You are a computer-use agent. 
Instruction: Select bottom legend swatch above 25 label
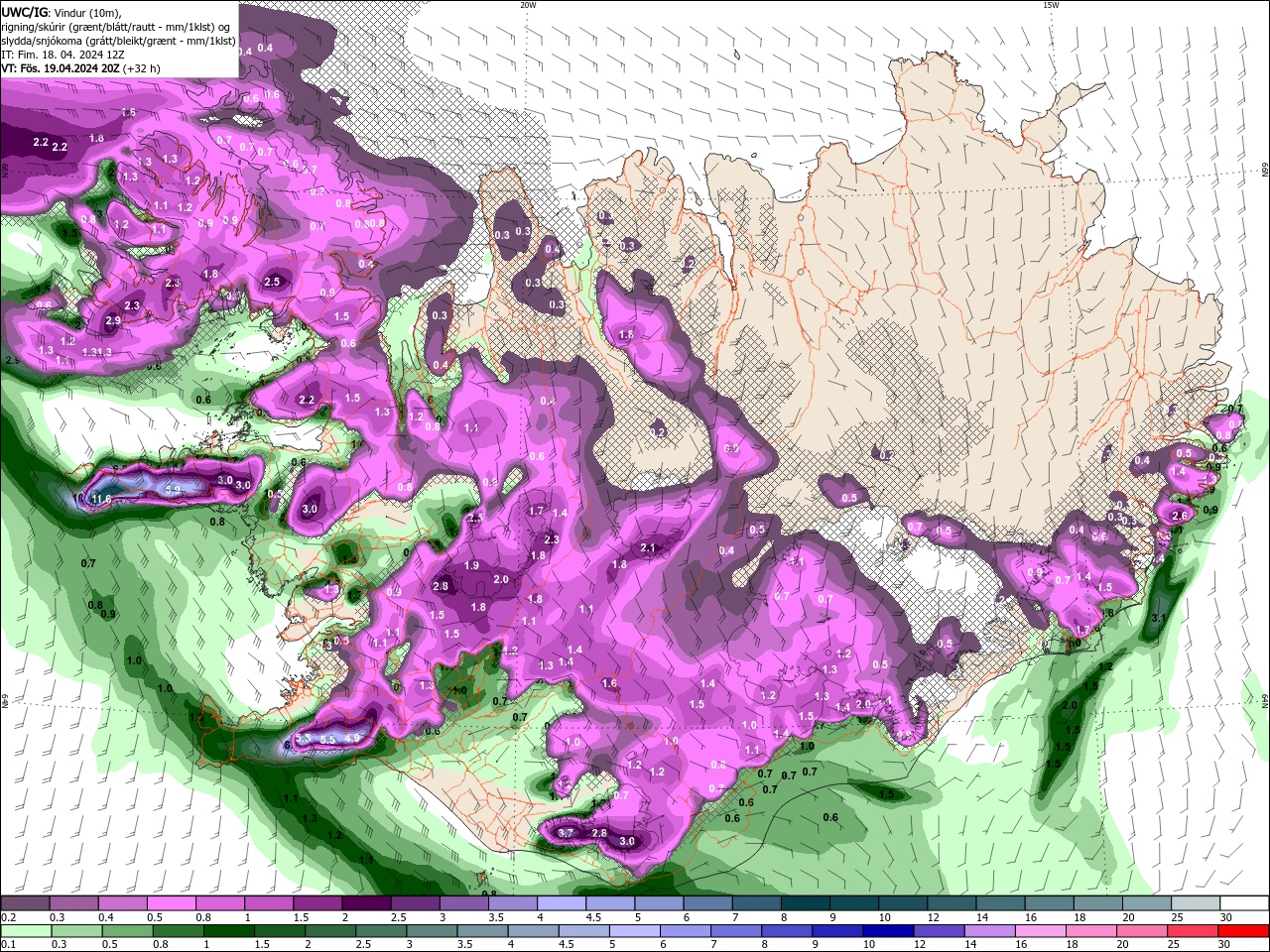tap(1194, 931)
